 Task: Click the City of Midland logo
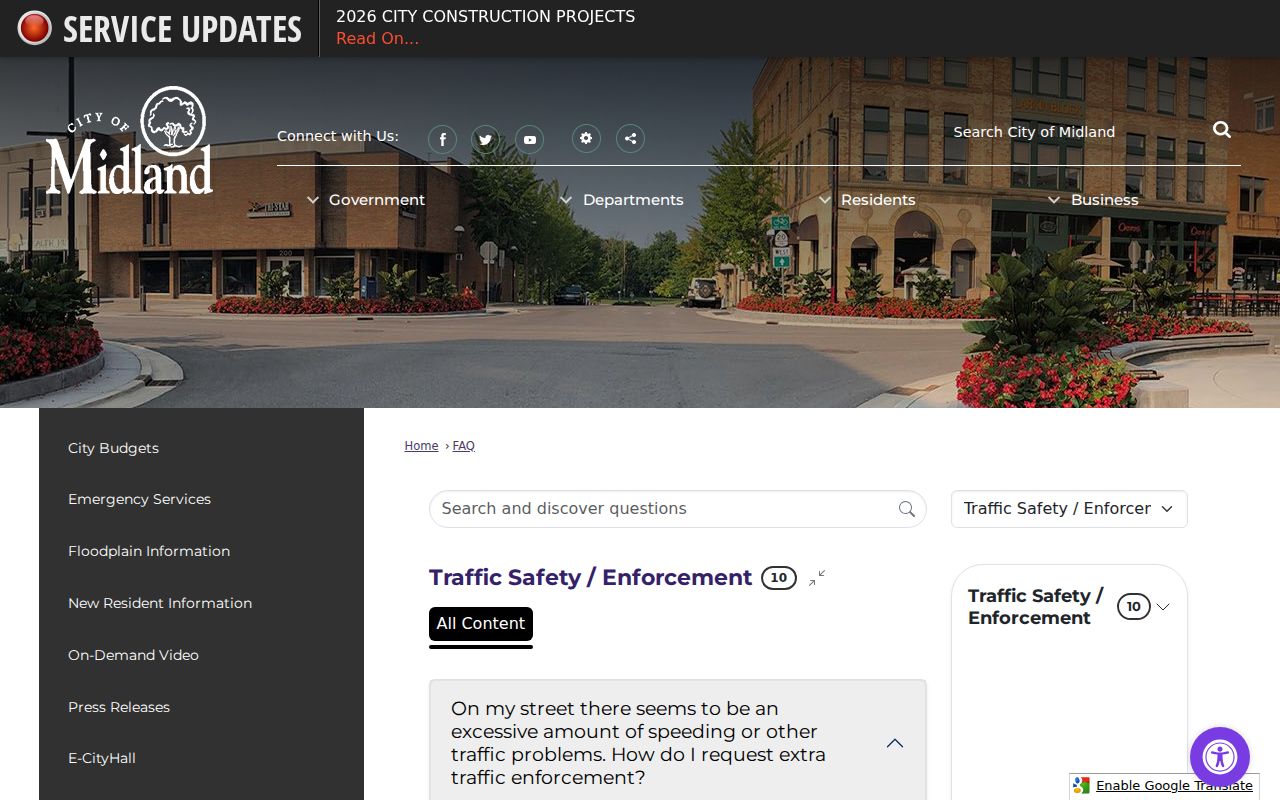[x=129, y=141]
